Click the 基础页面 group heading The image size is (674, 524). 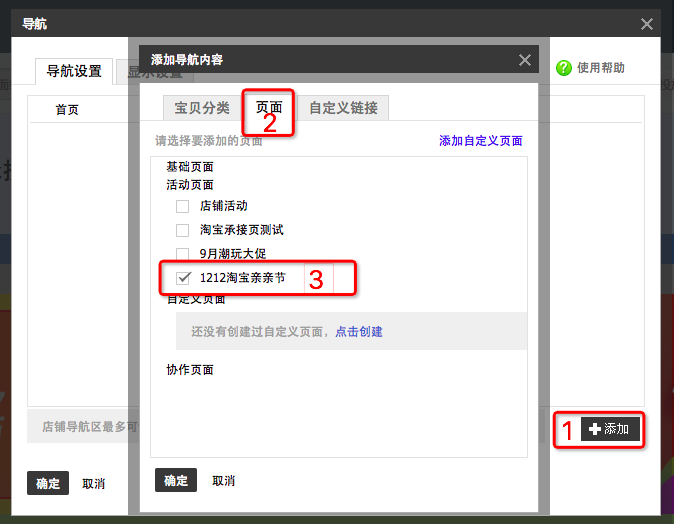point(190,166)
